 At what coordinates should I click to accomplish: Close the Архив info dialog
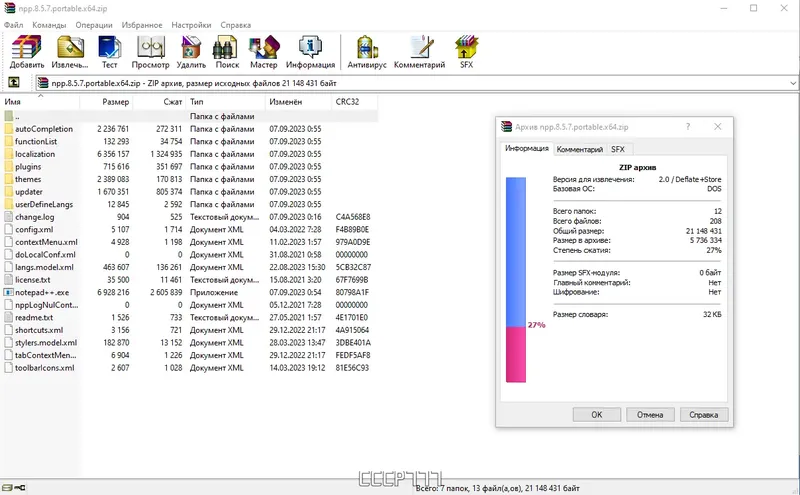coord(718,127)
